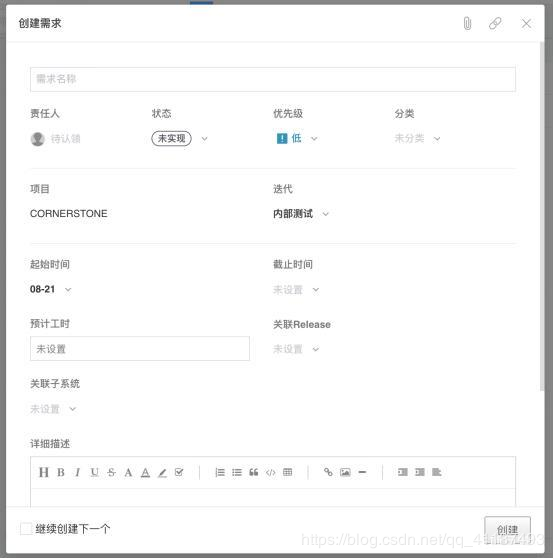Insert an unordered bullet list
Viewport: 554px width, 558px height.
pyautogui.click(x=237, y=472)
